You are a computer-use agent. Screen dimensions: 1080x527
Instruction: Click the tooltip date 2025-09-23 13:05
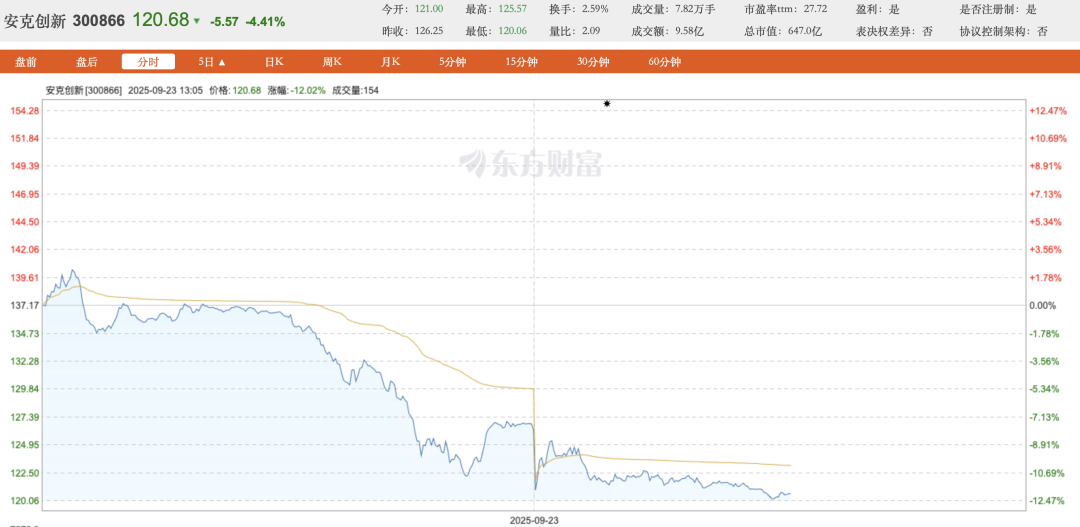click(165, 90)
